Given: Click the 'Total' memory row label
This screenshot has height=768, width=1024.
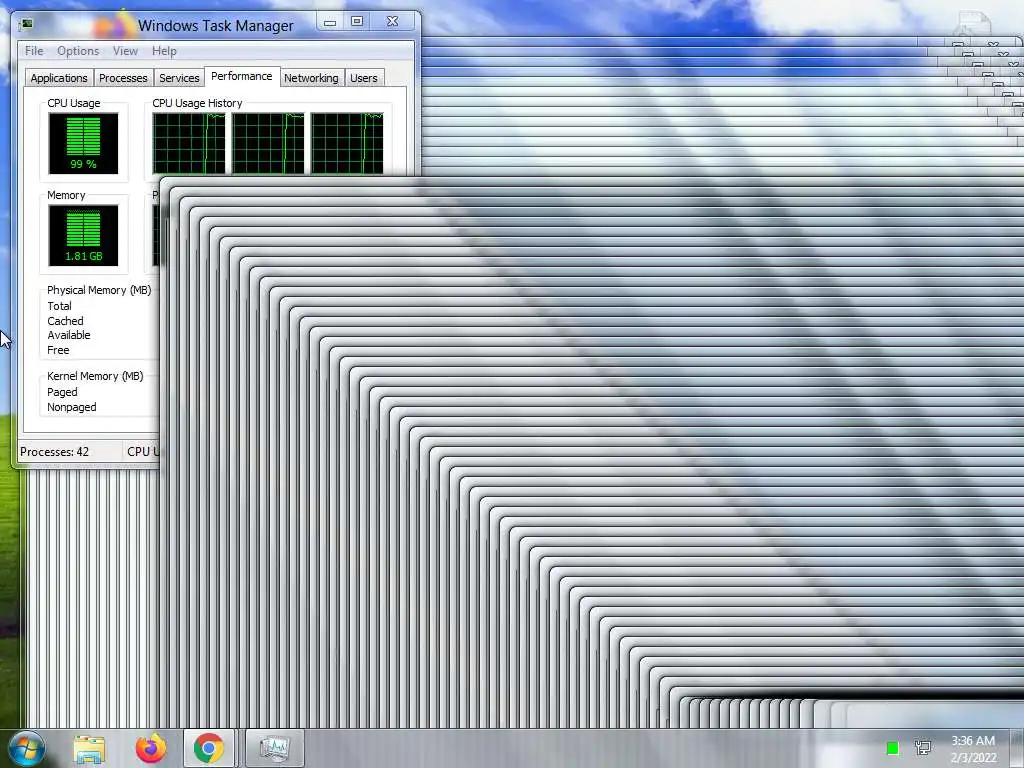Looking at the screenshot, I should 59,306.
